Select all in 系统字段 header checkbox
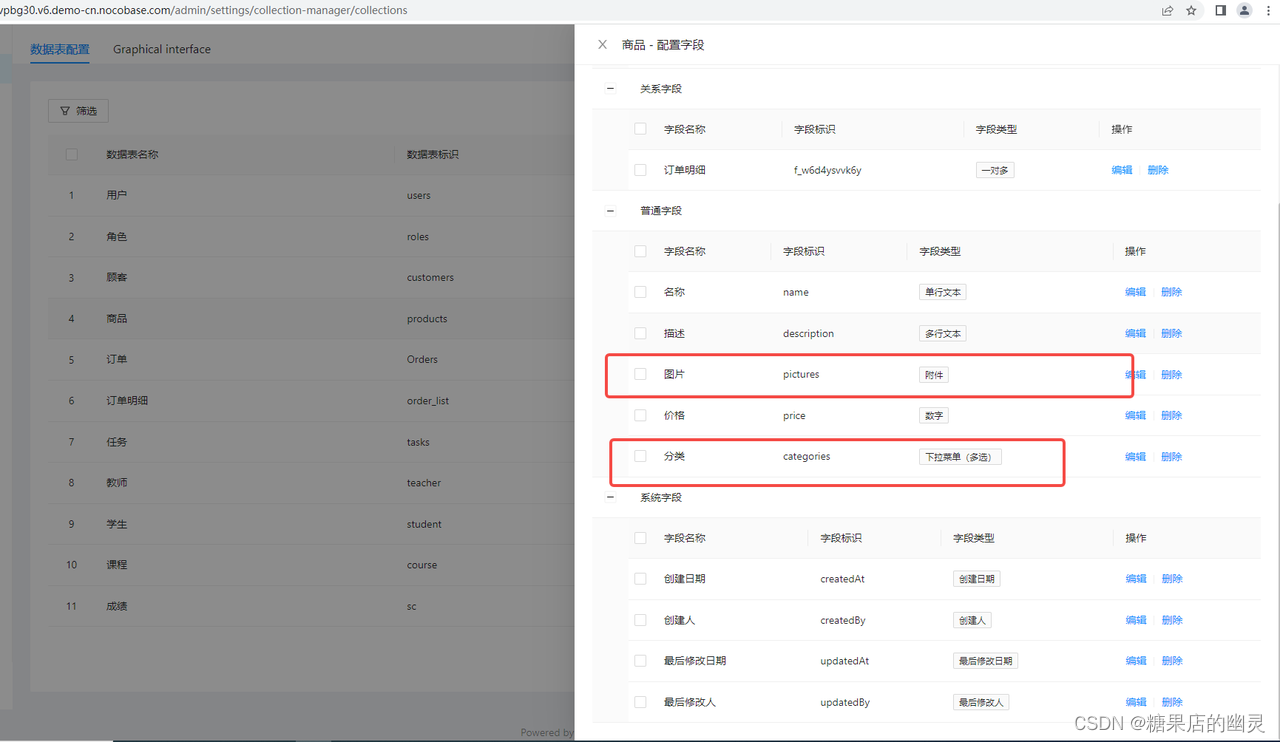The image size is (1280, 742). (x=640, y=538)
